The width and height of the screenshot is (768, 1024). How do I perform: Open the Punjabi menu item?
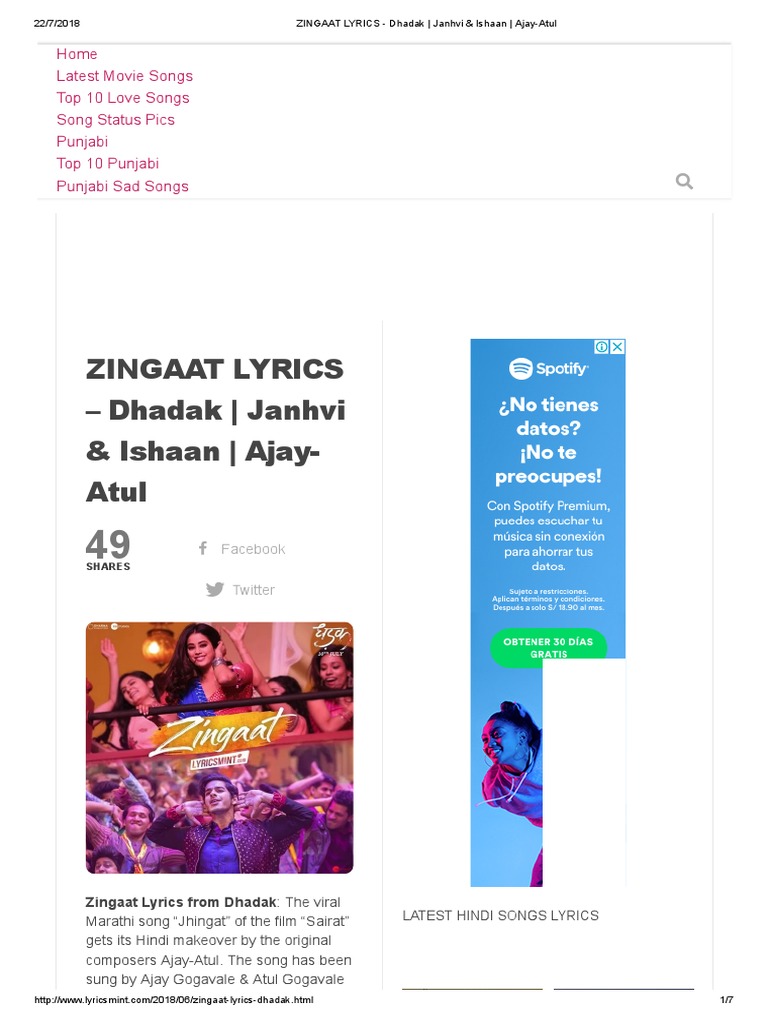pyautogui.click(x=82, y=142)
